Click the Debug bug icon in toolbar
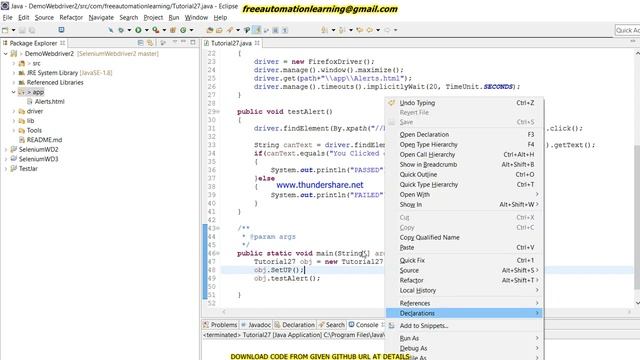The image size is (640, 360). 121,30
